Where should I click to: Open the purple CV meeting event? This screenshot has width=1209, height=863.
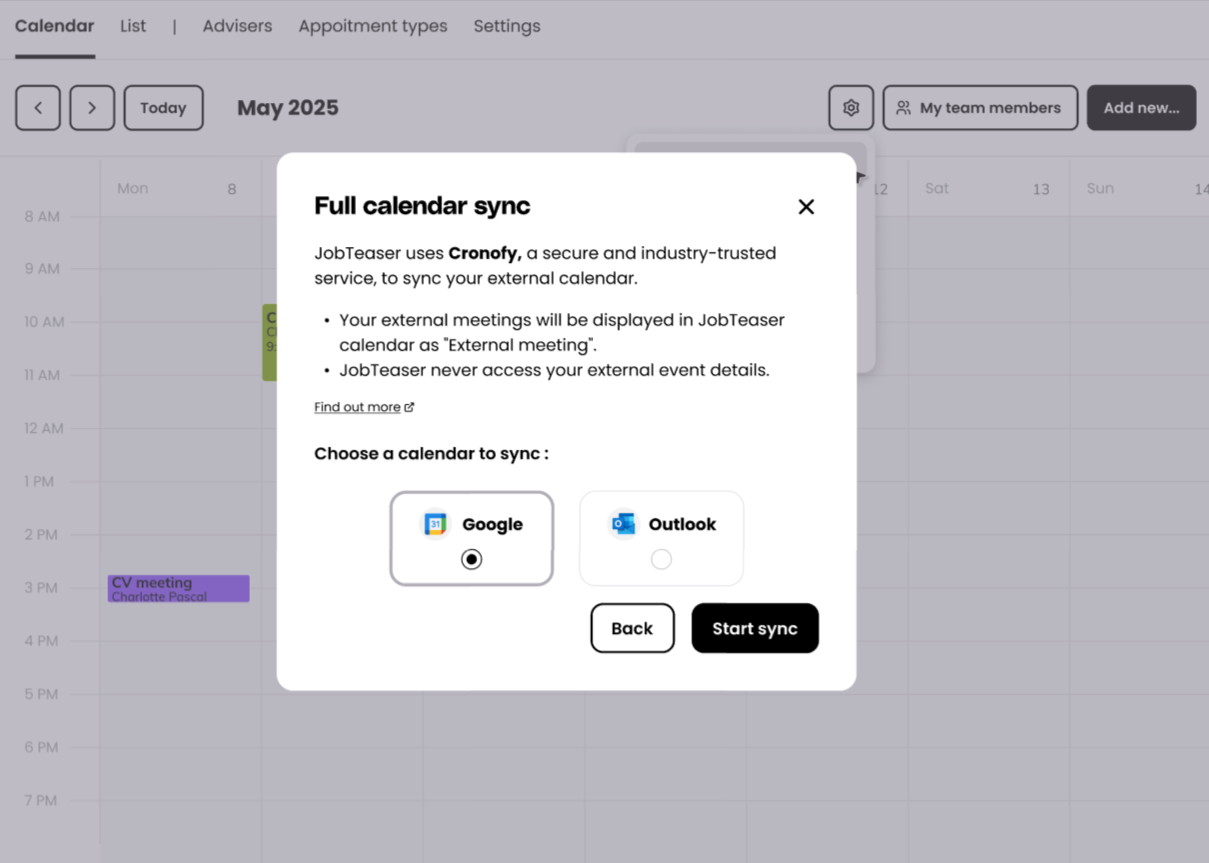tap(178, 589)
